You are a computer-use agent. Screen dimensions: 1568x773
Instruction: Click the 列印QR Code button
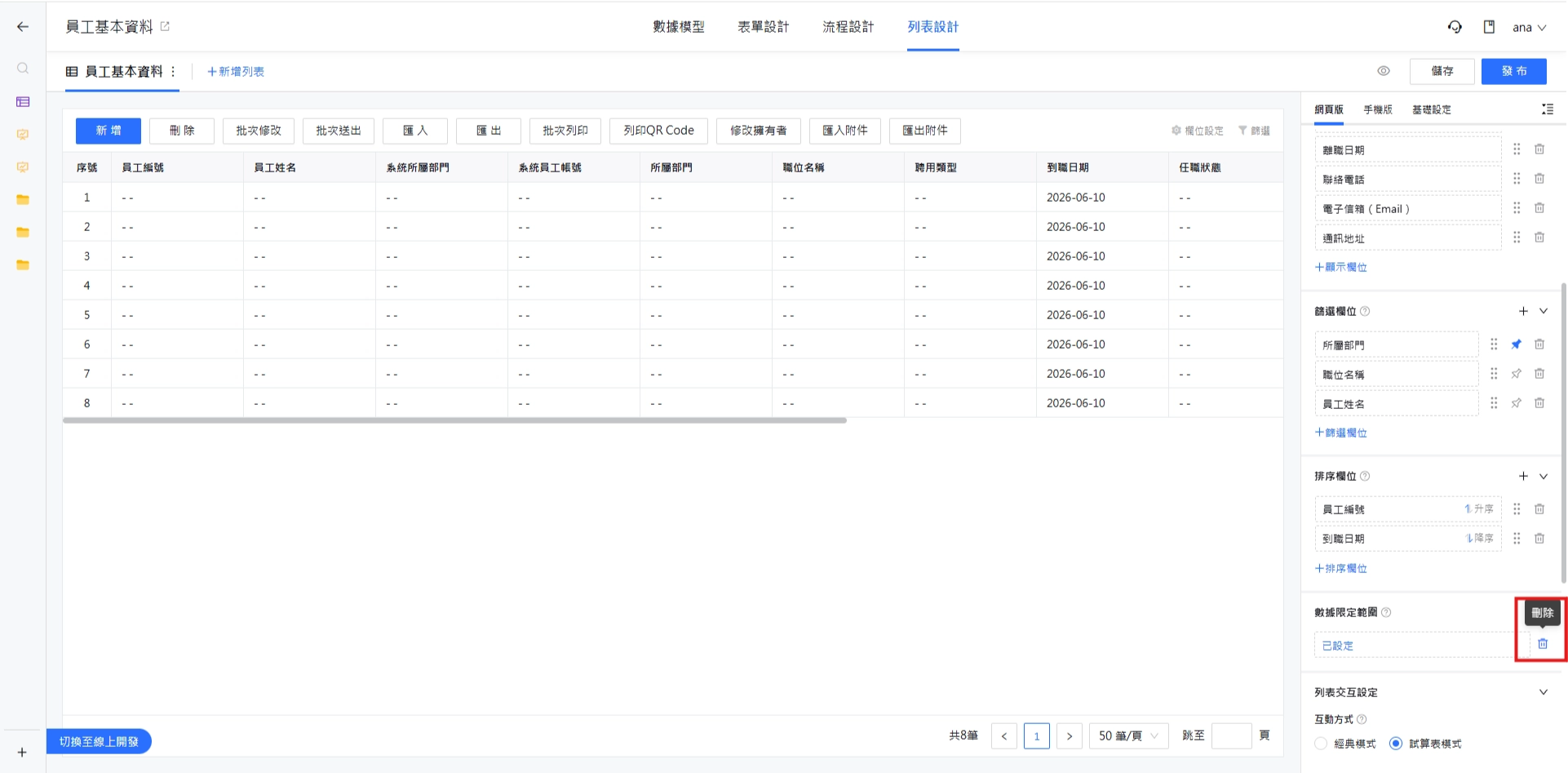(x=658, y=131)
